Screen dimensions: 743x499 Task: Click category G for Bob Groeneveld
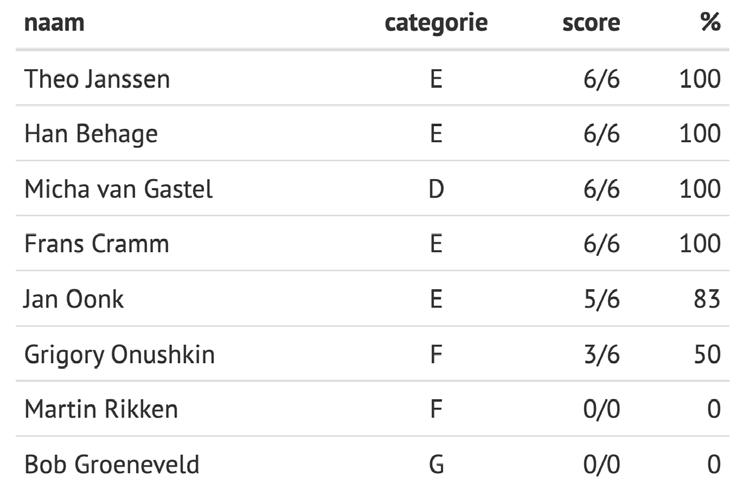tap(436, 464)
